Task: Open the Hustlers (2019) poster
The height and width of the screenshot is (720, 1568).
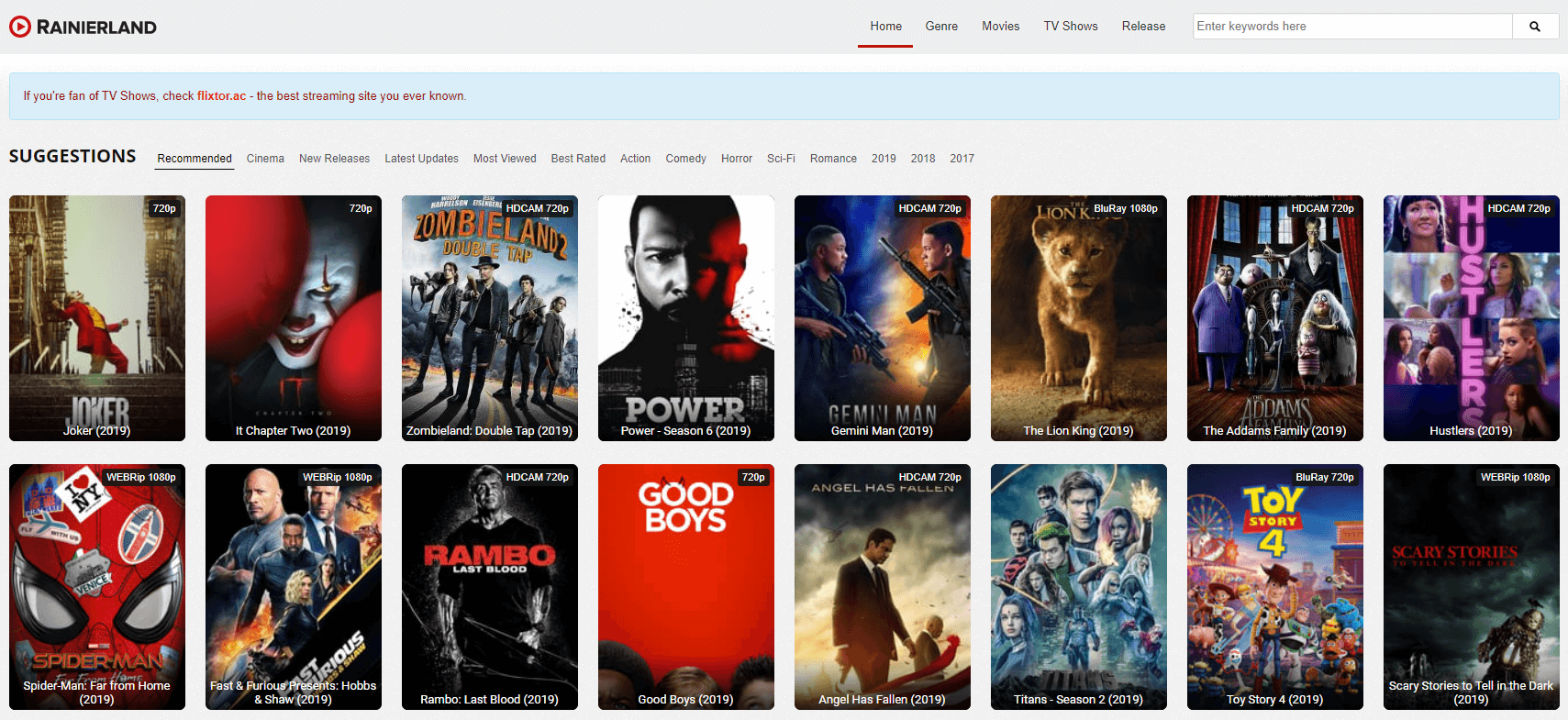Action: (x=1472, y=318)
